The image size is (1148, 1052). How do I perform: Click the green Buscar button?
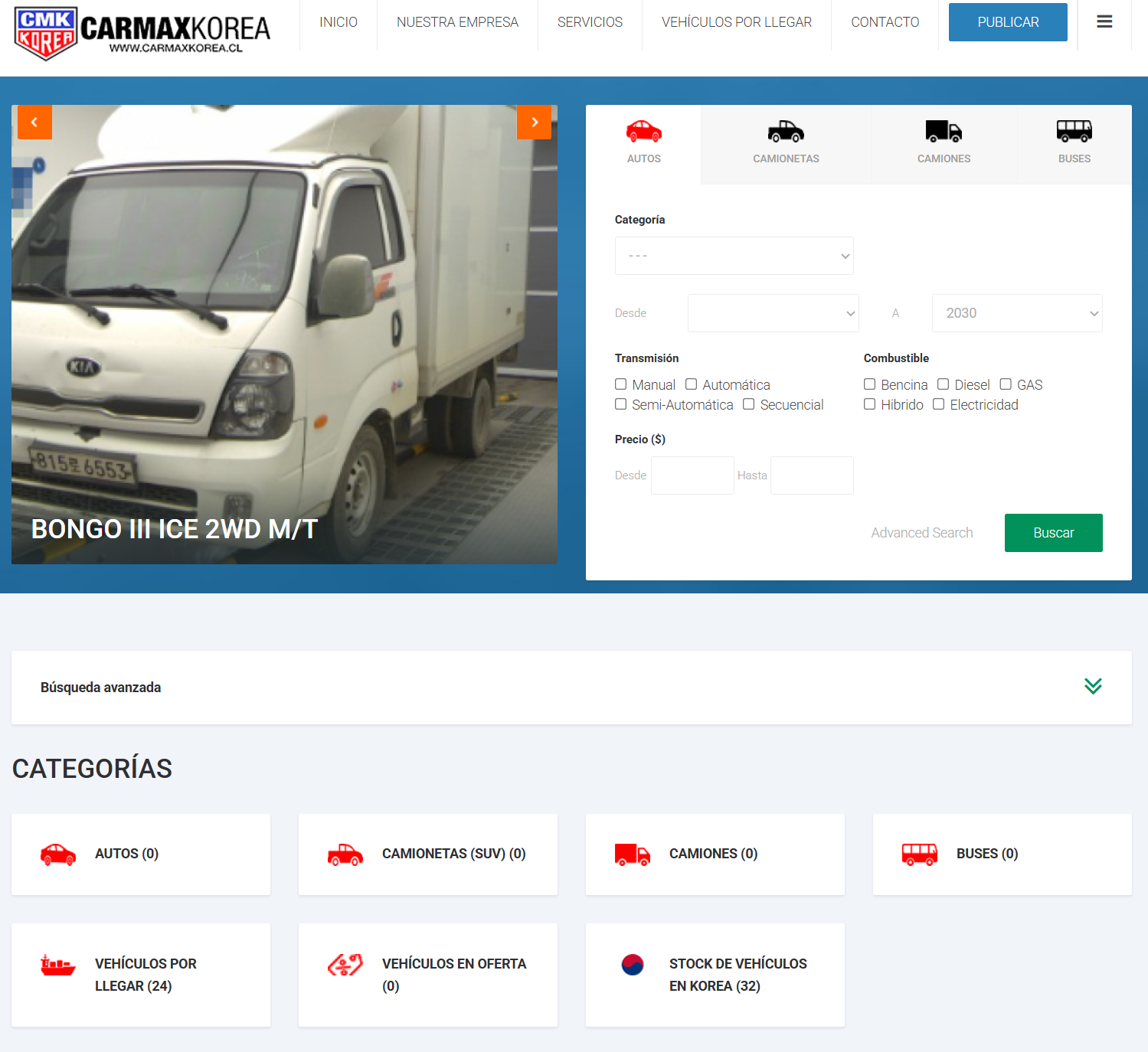(x=1054, y=533)
